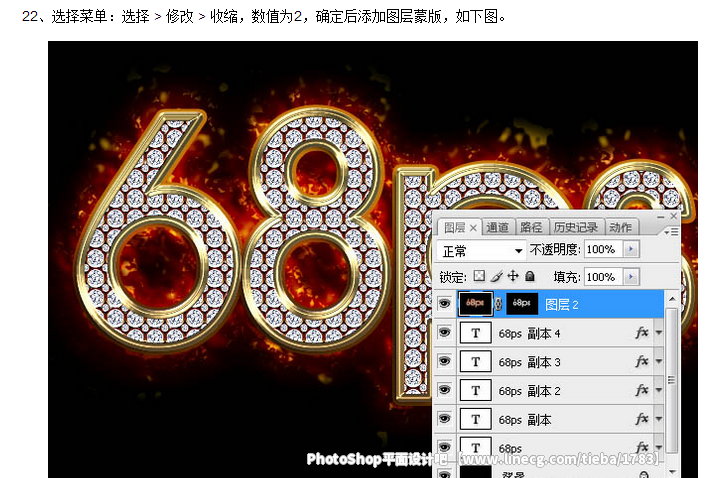Image resolution: width=715 pixels, height=478 pixels.
Task: Click the lock all padlock icon
Action: [x=530, y=276]
